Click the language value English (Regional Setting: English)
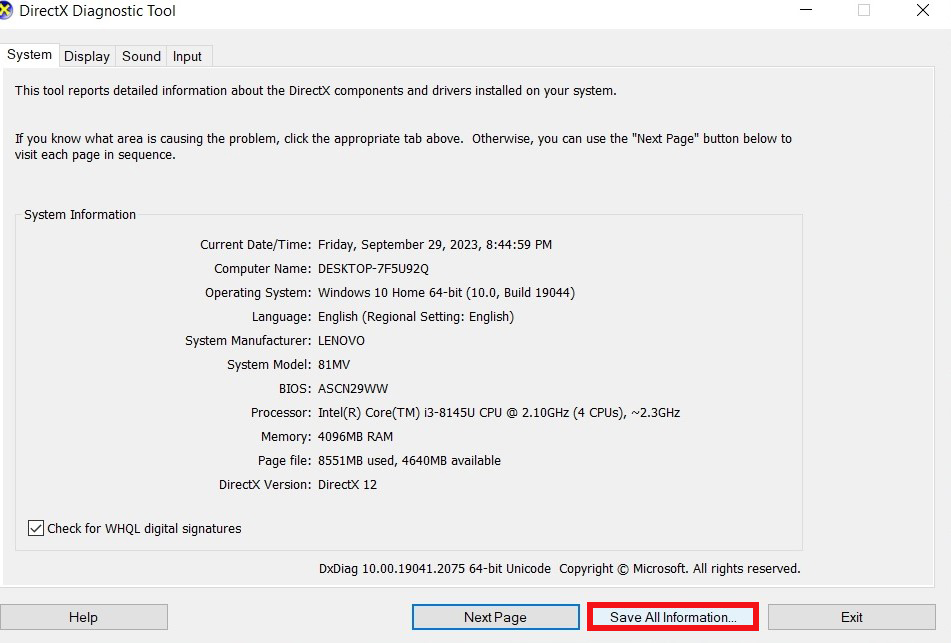The height and width of the screenshot is (643, 951). (416, 317)
